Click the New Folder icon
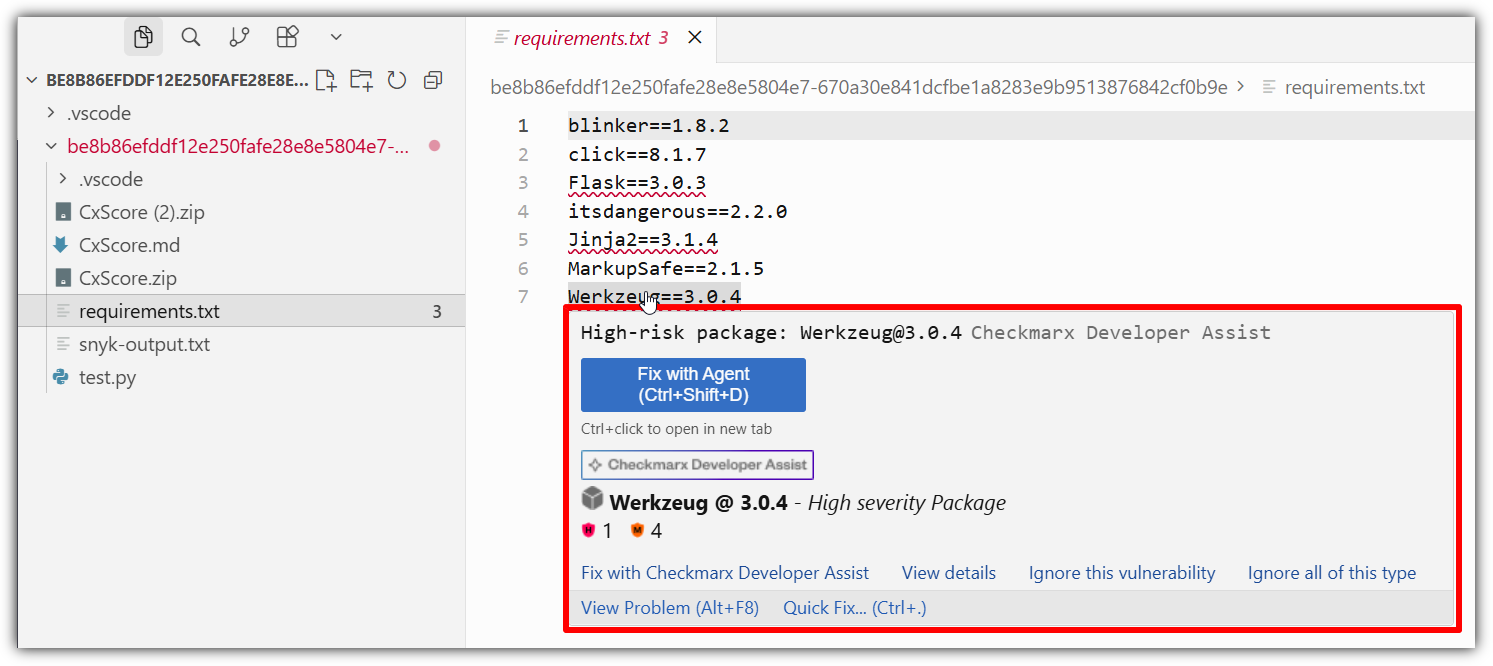Viewport: 1493px width, 666px height. coord(361,80)
